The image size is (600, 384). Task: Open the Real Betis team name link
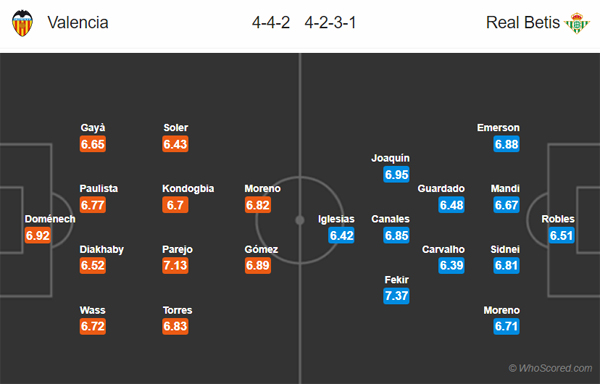click(x=523, y=23)
